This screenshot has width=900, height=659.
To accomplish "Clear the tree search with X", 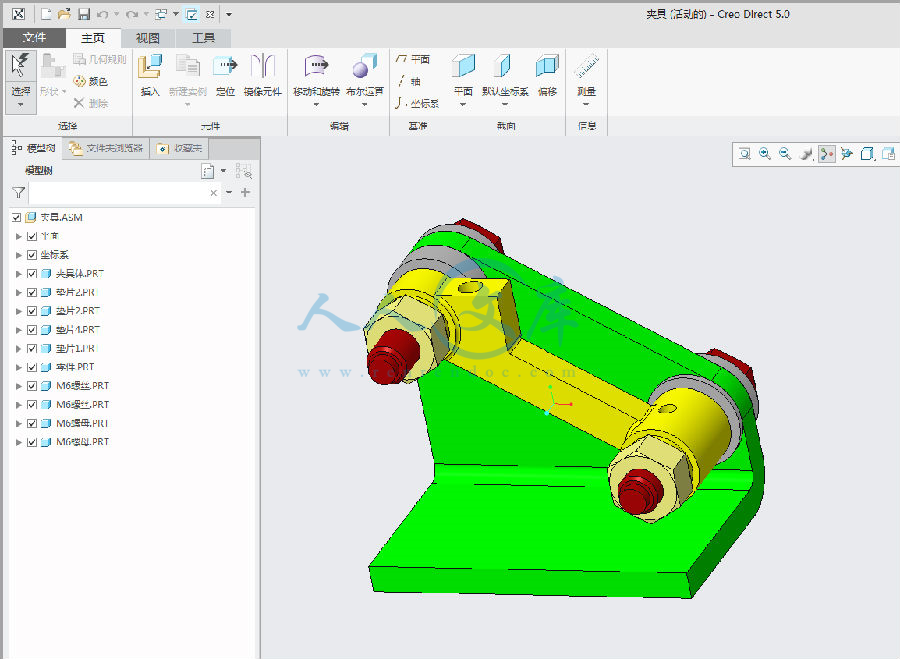I will click(214, 193).
